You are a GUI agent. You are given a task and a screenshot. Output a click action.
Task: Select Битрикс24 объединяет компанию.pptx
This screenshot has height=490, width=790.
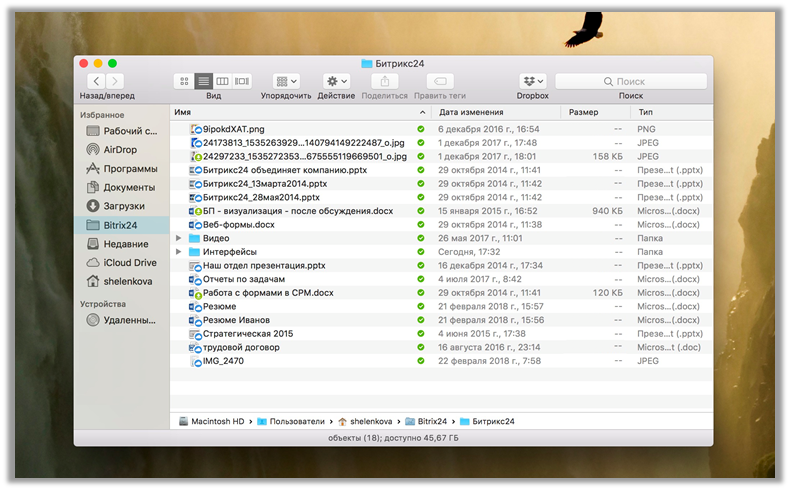[x=285, y=170]
